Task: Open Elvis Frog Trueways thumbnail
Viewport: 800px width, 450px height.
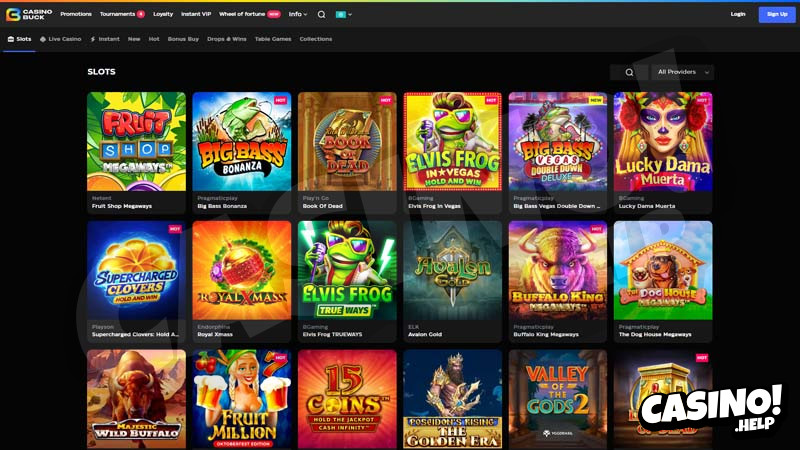Action: click(x=347, y=270)
